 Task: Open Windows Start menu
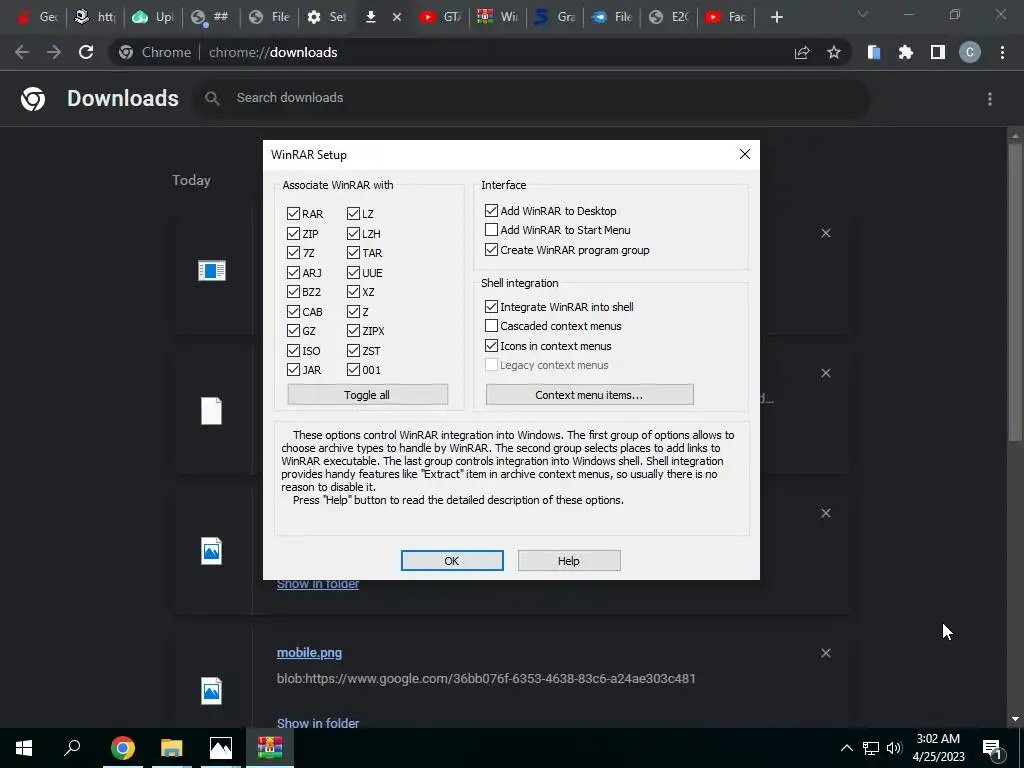click(24, 748)
